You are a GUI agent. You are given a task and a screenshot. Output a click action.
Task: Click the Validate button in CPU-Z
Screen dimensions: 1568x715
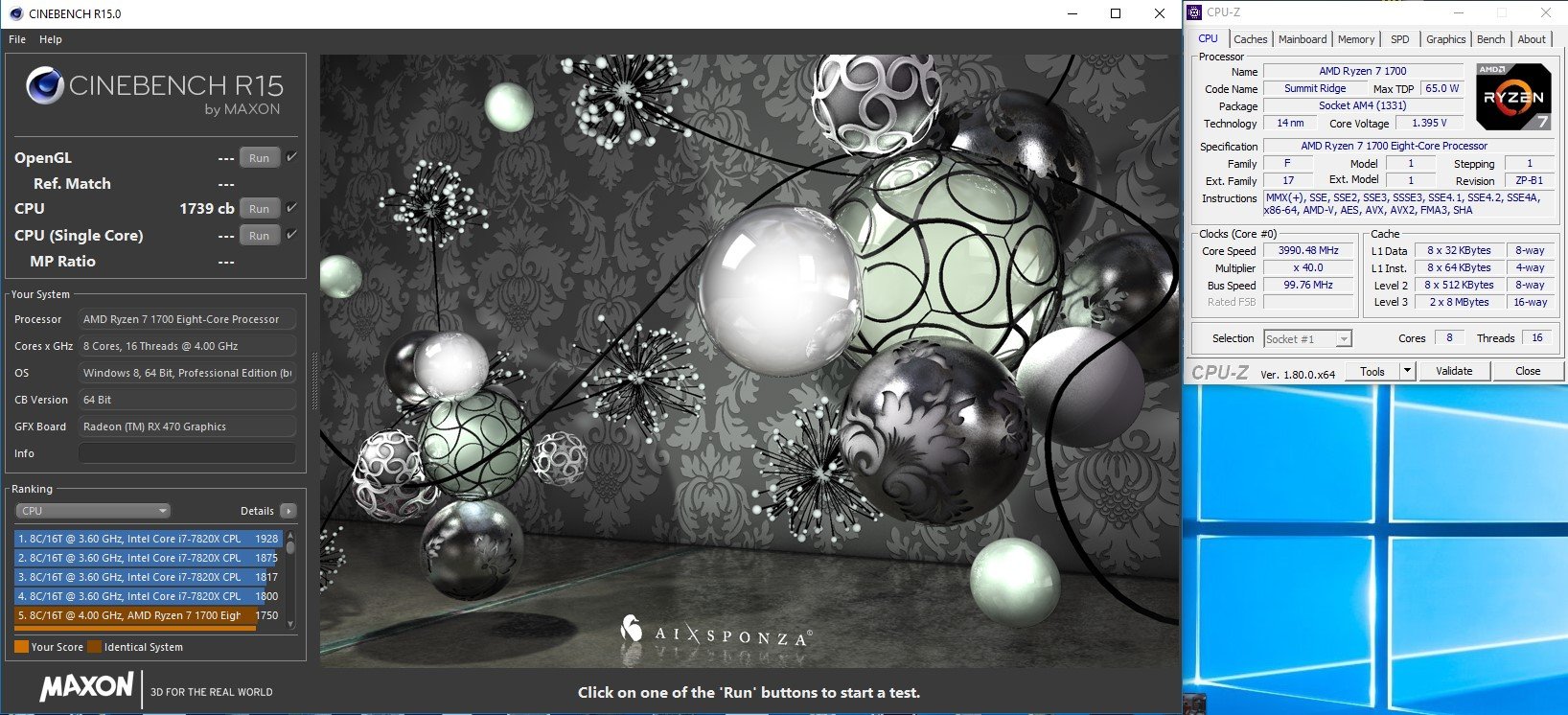tap(1454, 371)
